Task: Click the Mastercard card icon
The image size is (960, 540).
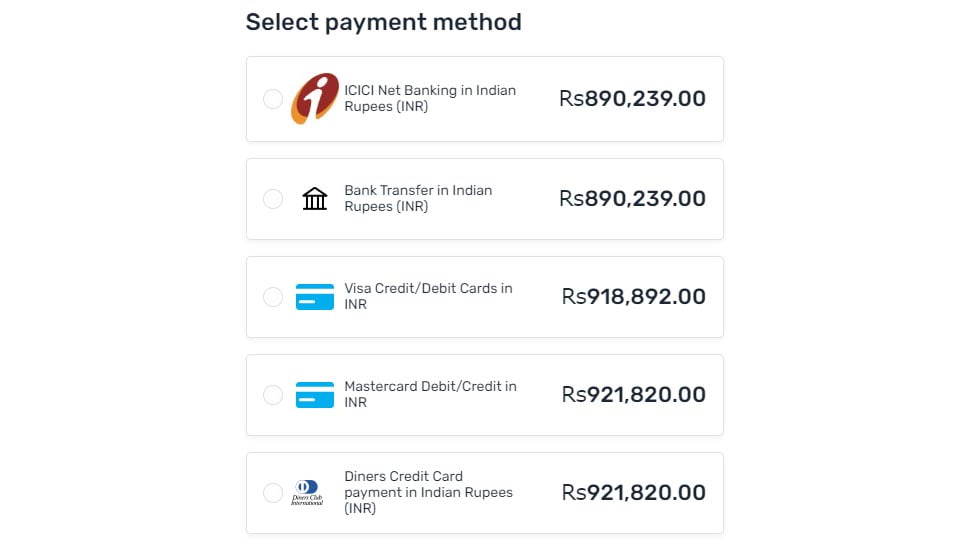Action: pyautogui.click(x=315, y=395)
